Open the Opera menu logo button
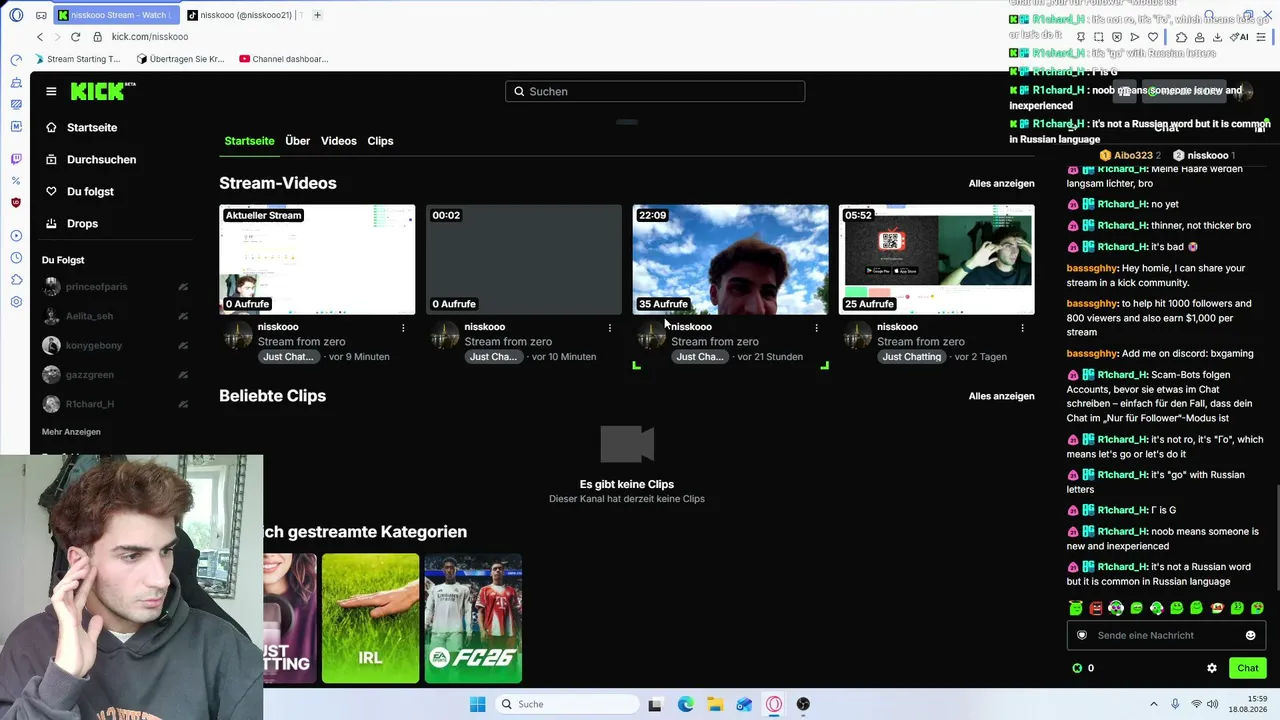1280x720 pixels. click(x=16, y=15)
